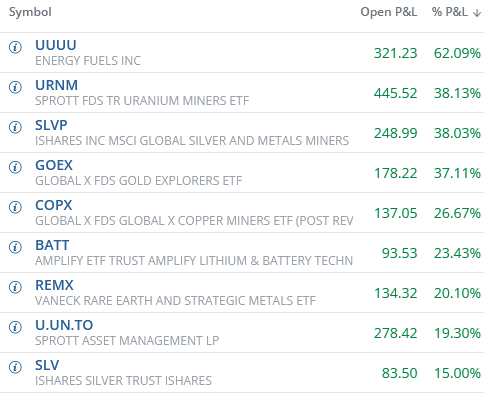Click the info icon next to UUUU

tap(15, 47)
